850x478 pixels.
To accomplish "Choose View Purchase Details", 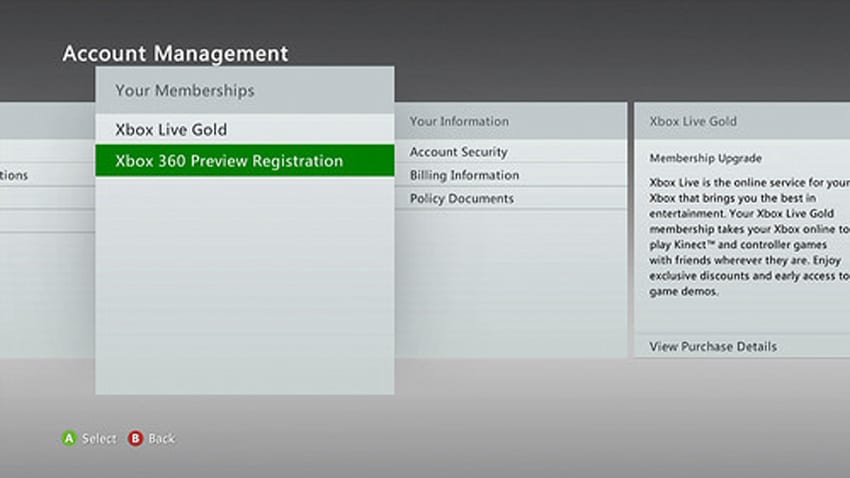I will click(712, 346).
